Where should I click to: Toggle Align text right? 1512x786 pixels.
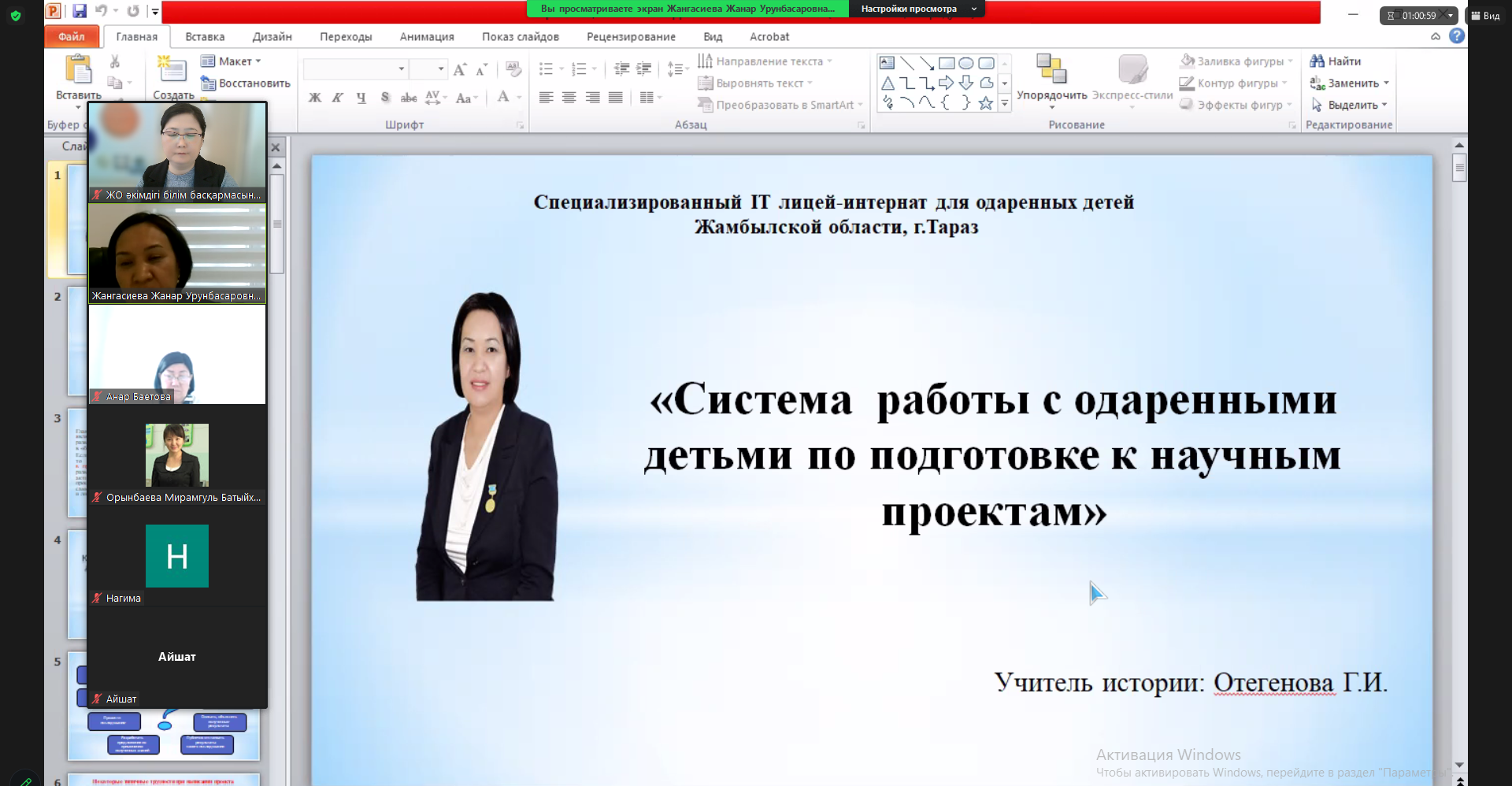592,98
